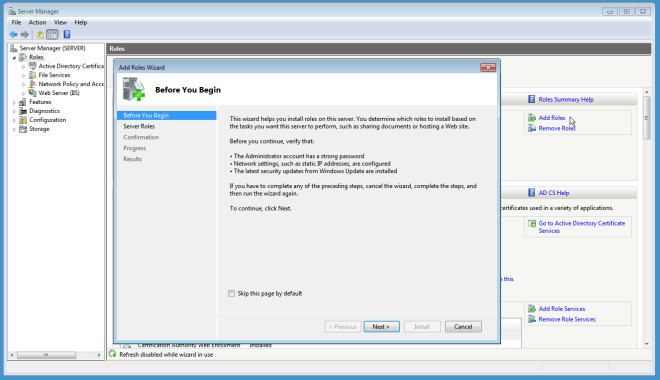Select Before You Begin wizard step
Viewport: 660px width, 380px height.
[167, 115]
